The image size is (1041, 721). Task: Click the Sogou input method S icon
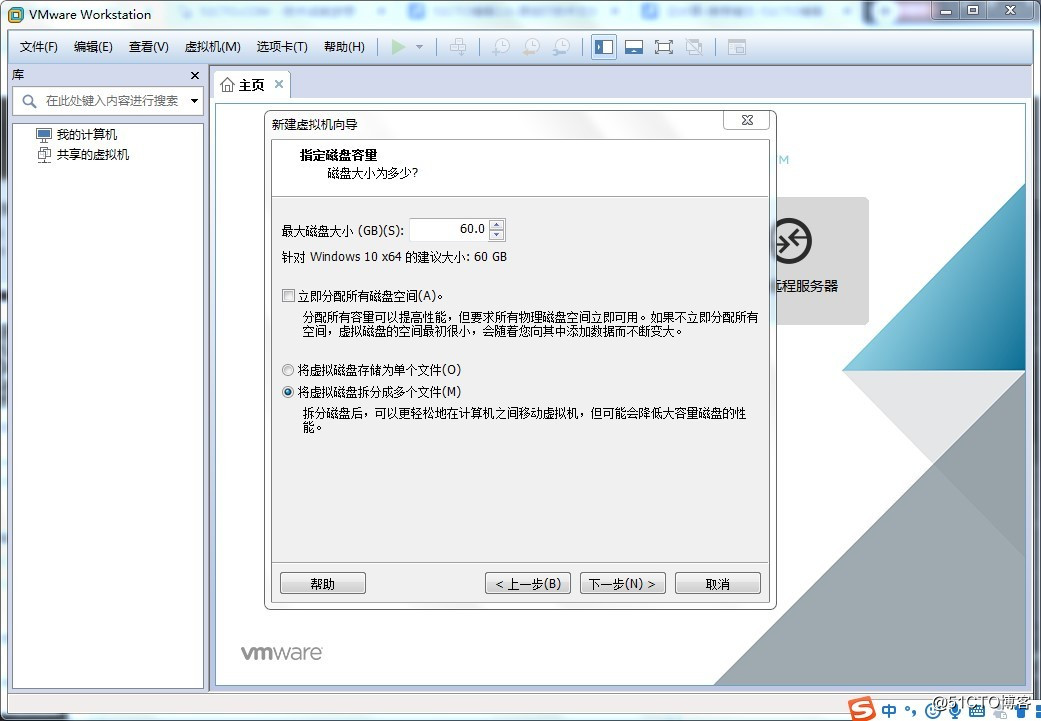coord(861,709)
